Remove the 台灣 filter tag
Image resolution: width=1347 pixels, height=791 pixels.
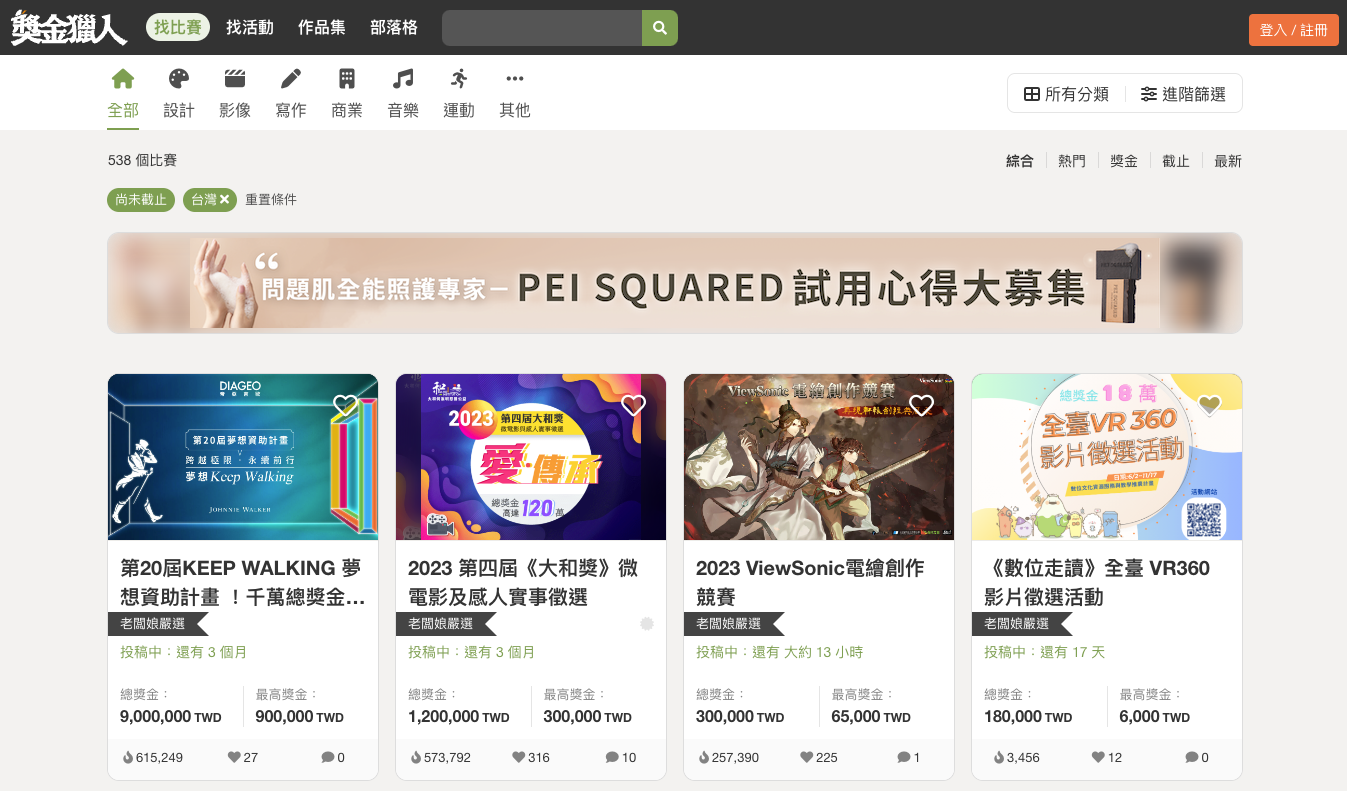225,200
